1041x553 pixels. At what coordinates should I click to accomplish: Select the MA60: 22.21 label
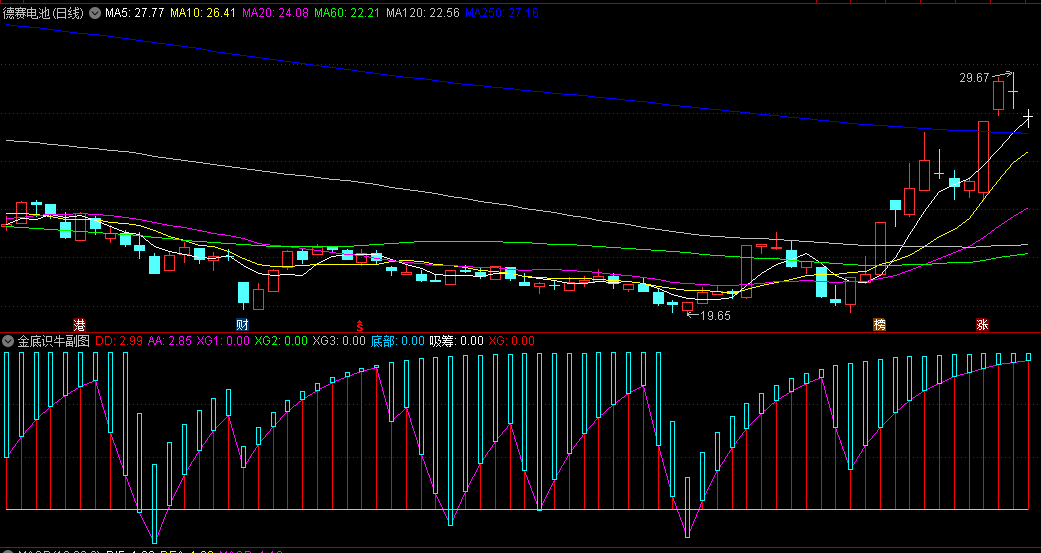(347, 13)
